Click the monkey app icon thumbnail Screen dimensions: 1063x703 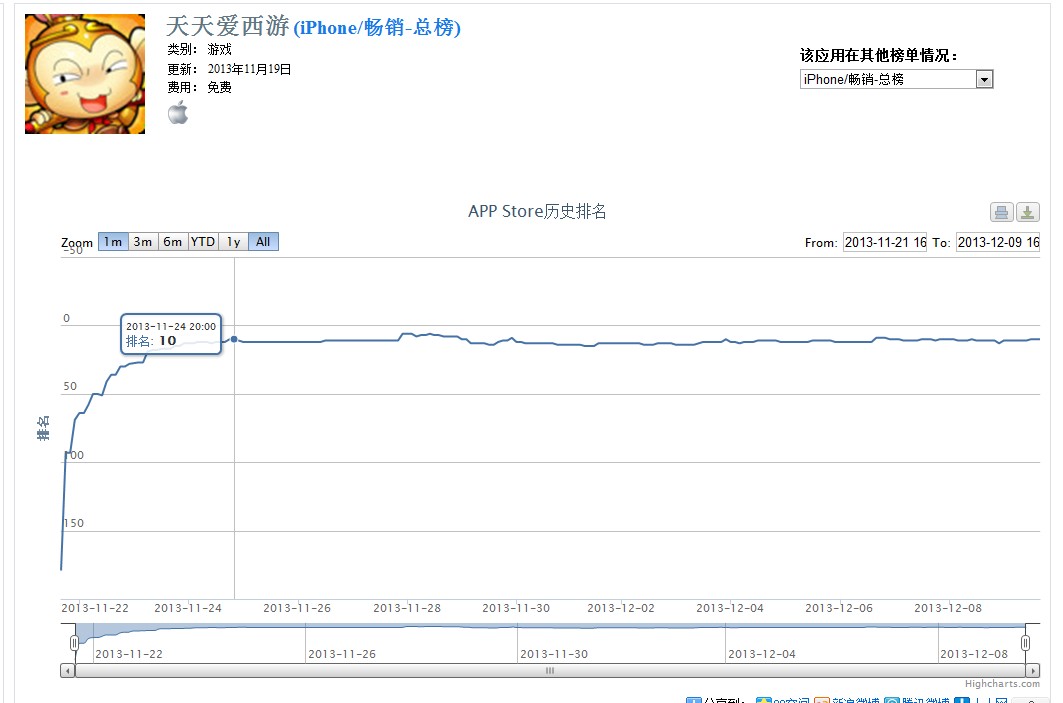point(85,74)
